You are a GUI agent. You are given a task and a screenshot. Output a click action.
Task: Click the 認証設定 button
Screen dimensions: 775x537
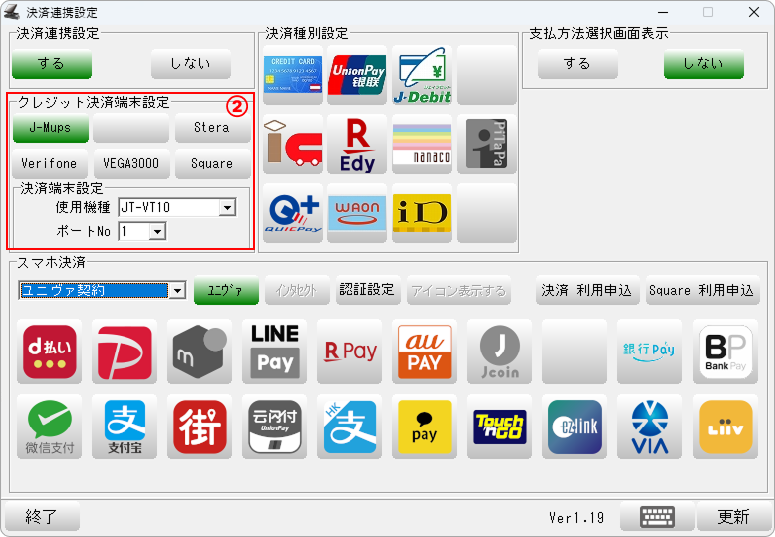368,290
